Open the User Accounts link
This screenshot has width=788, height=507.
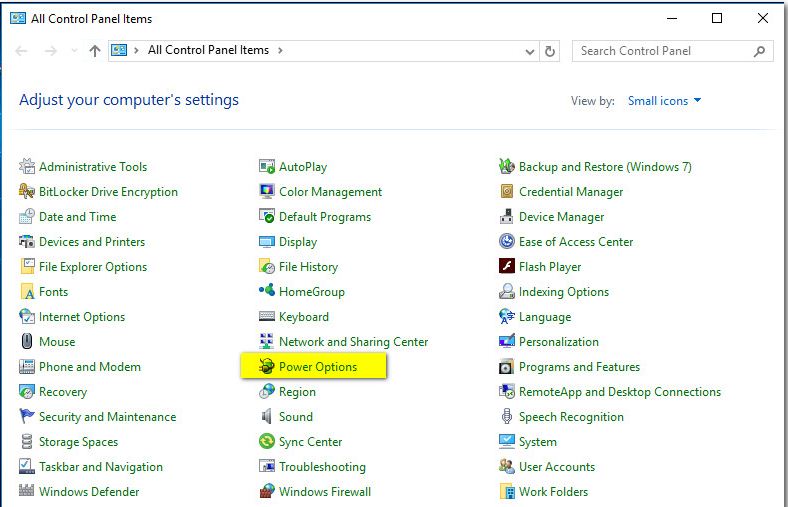tap(557, 467)
